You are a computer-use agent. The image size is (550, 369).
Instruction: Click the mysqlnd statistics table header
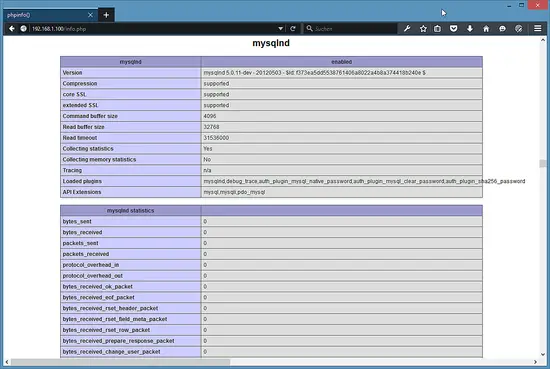130,210
